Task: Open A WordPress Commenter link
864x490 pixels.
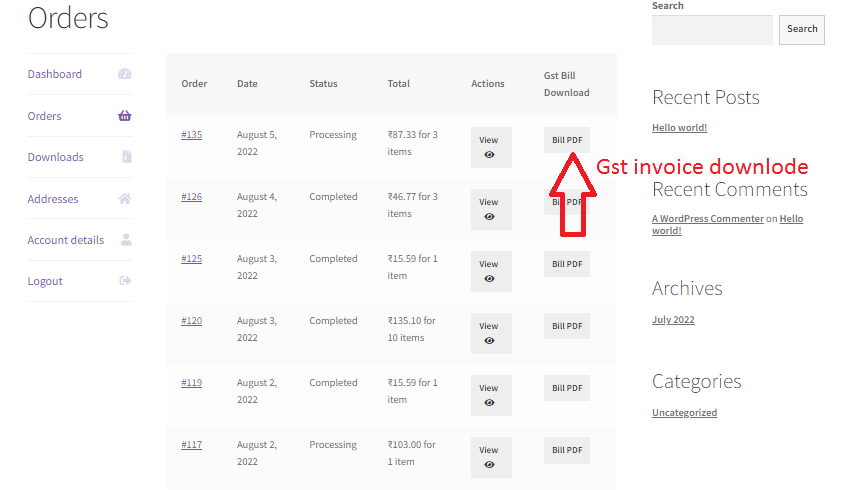Action: pyautogui.click(x=708, y=218)
